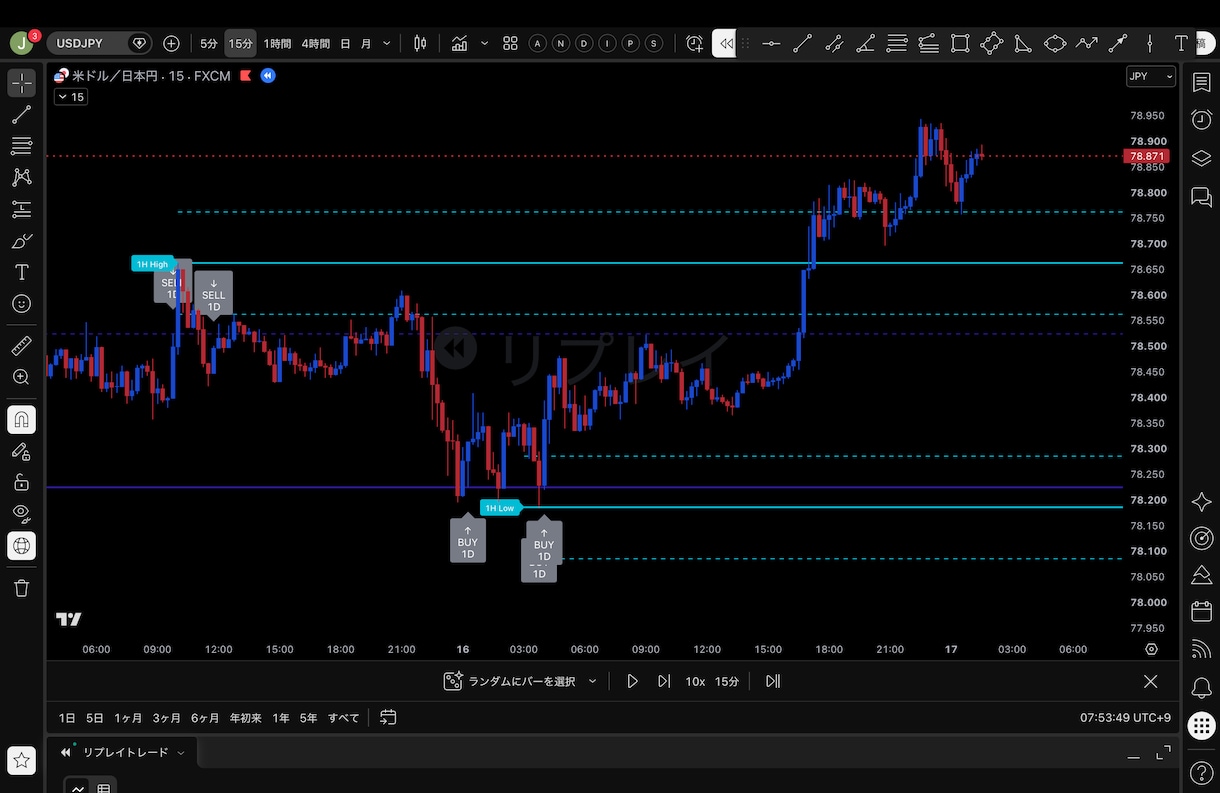Open the go-to-date calendar icon
This screenshot has width=1220, height=793.
(388, 717)
